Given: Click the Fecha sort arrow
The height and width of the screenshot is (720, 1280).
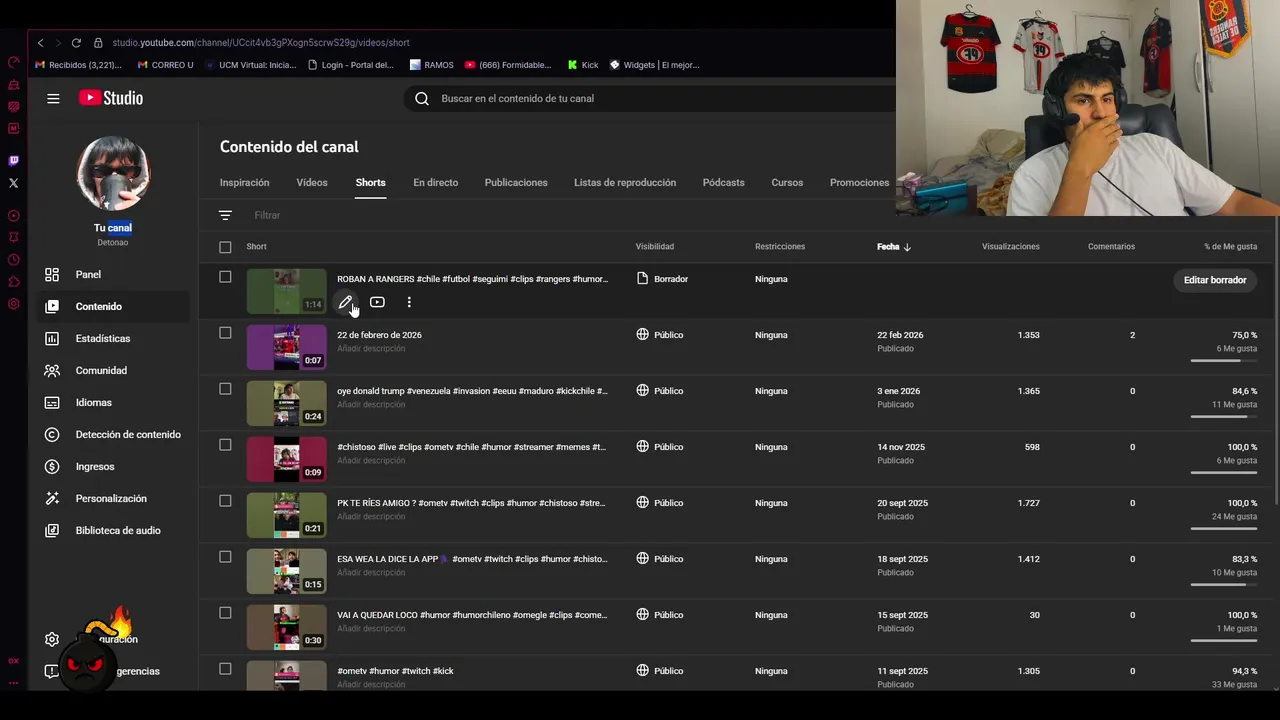Looking at the screenshot, I should (x=907, y=247).
